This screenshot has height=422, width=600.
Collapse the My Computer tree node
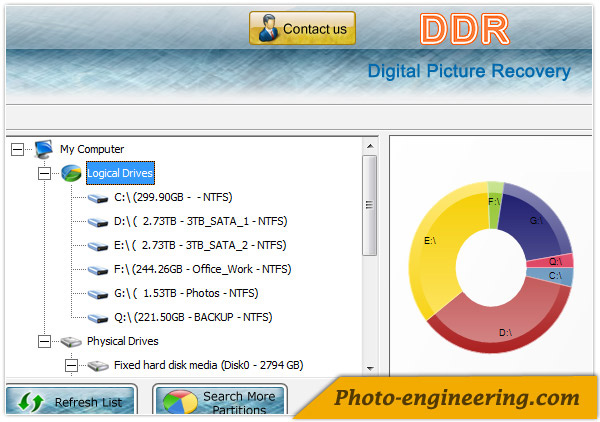click(17, 149)
